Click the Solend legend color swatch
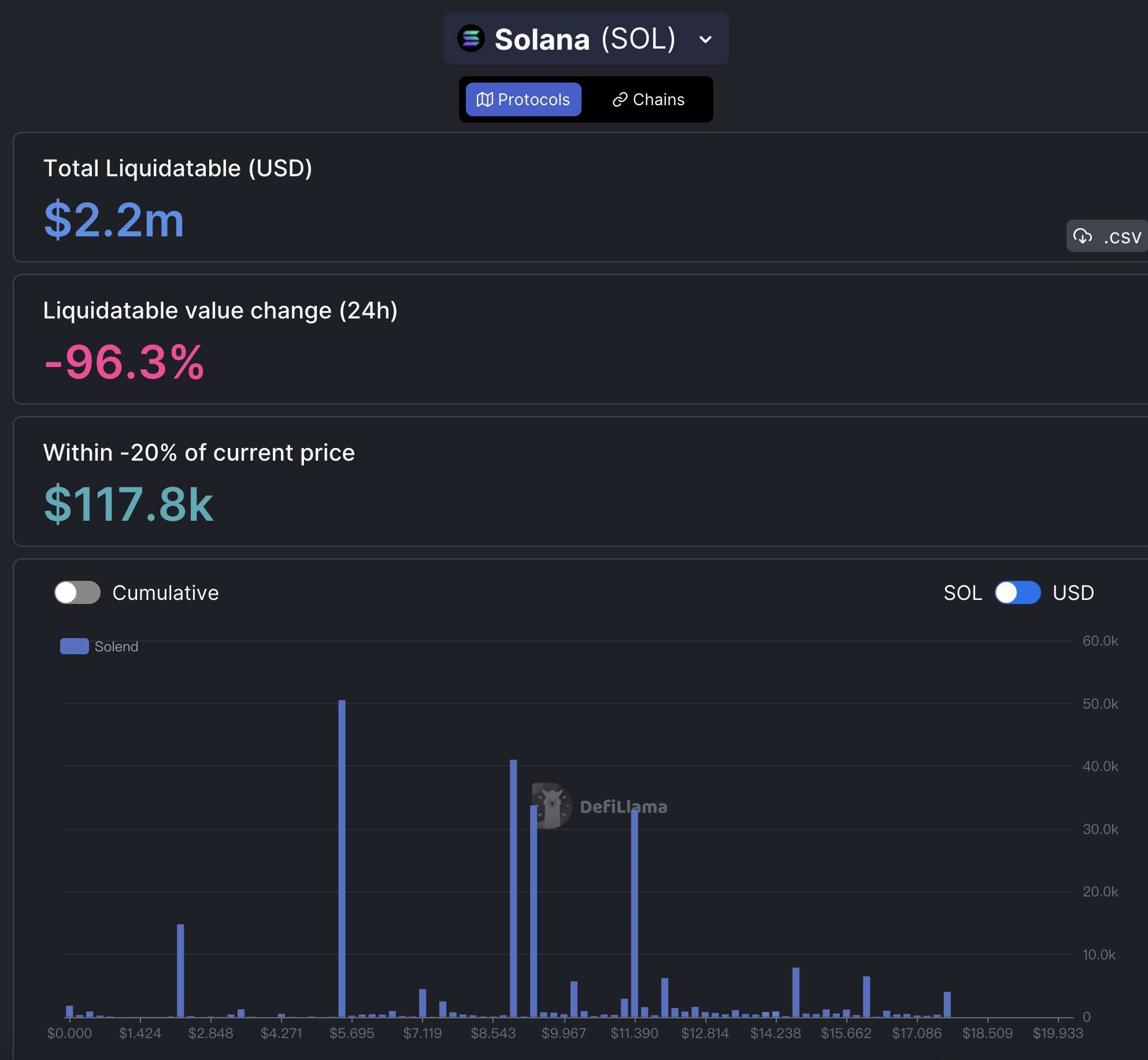This screenshot has height=1060, width=1148. point(75,646)
